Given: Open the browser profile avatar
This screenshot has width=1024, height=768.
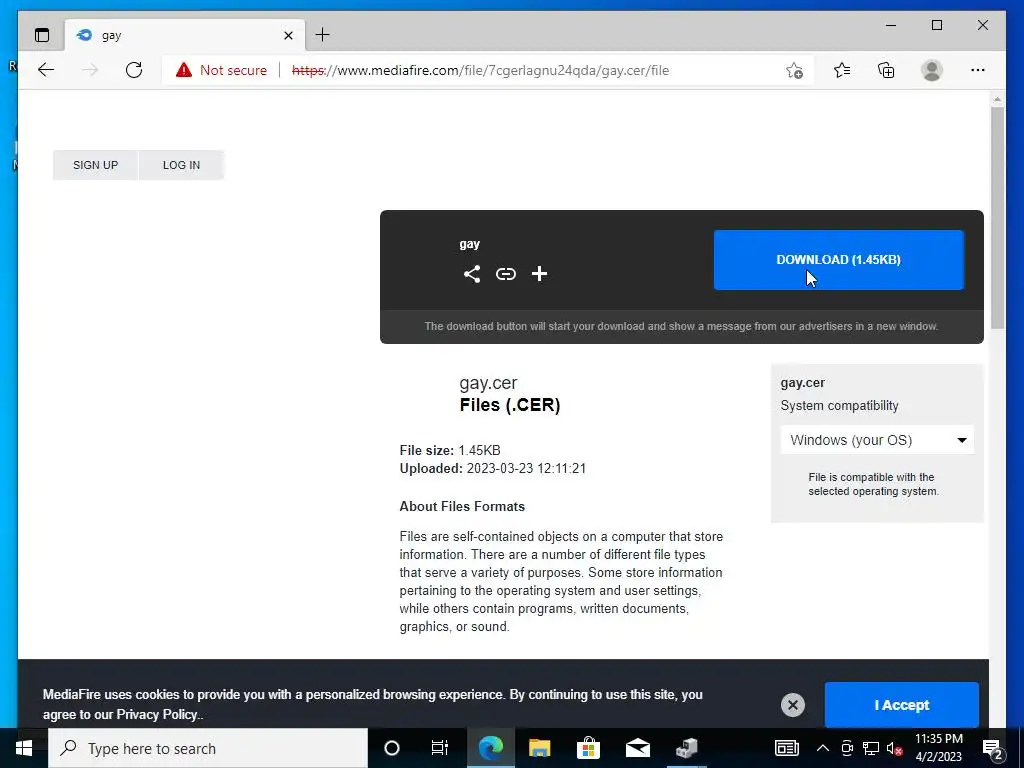Looking at the screenshot, I should (x=932, y=70).
